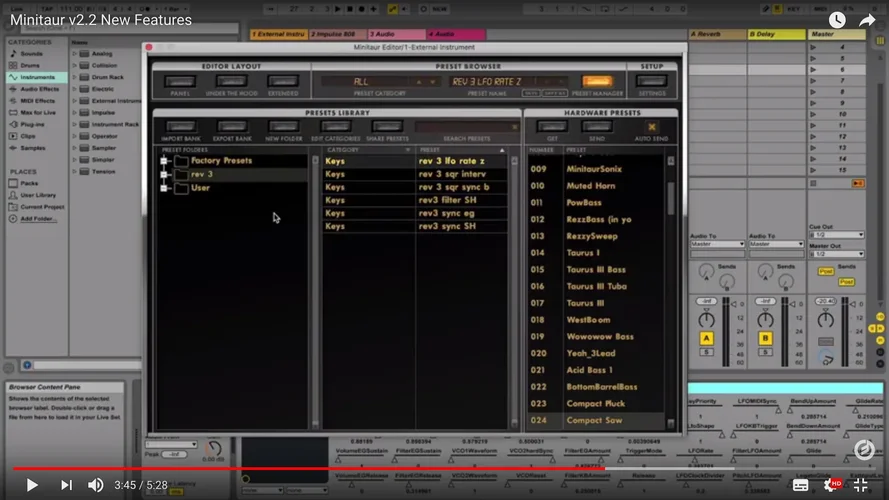Viewport: 889px width, 500px height.
Task: Select Max for Live category
Action: (x=37, y=112)
